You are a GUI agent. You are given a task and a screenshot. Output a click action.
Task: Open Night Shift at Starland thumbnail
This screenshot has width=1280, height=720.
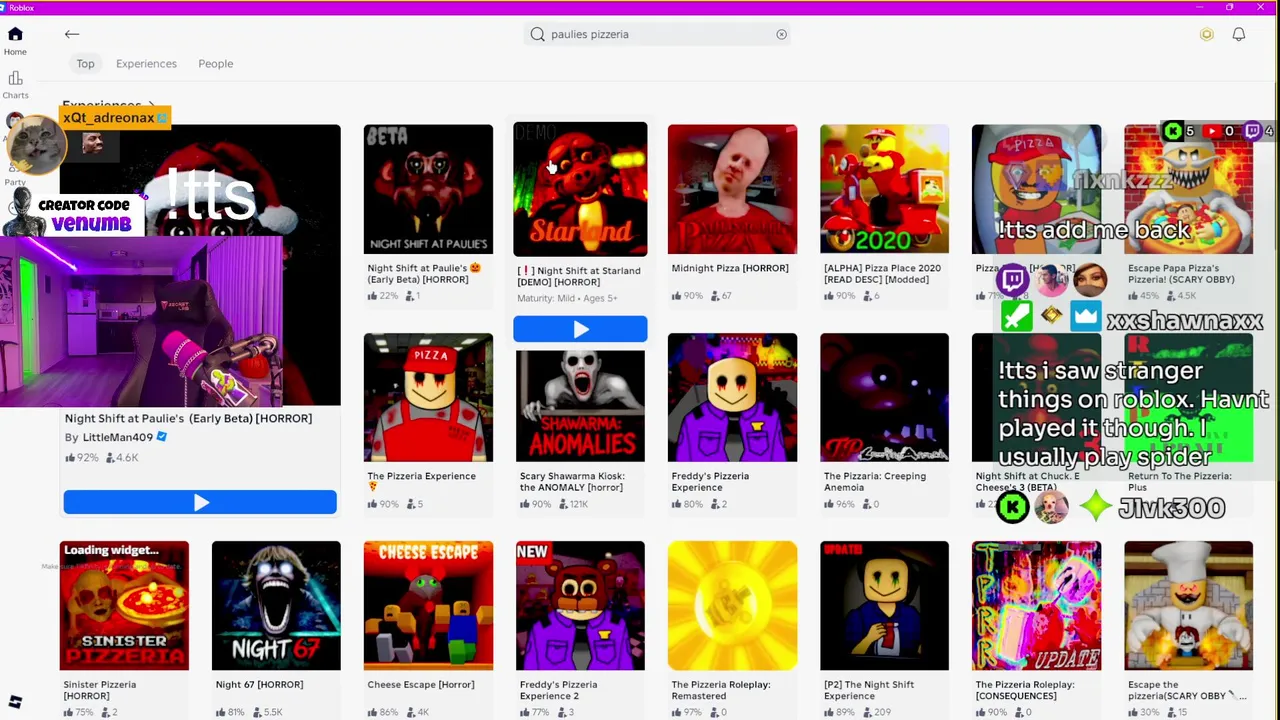(x=580, y=189)
